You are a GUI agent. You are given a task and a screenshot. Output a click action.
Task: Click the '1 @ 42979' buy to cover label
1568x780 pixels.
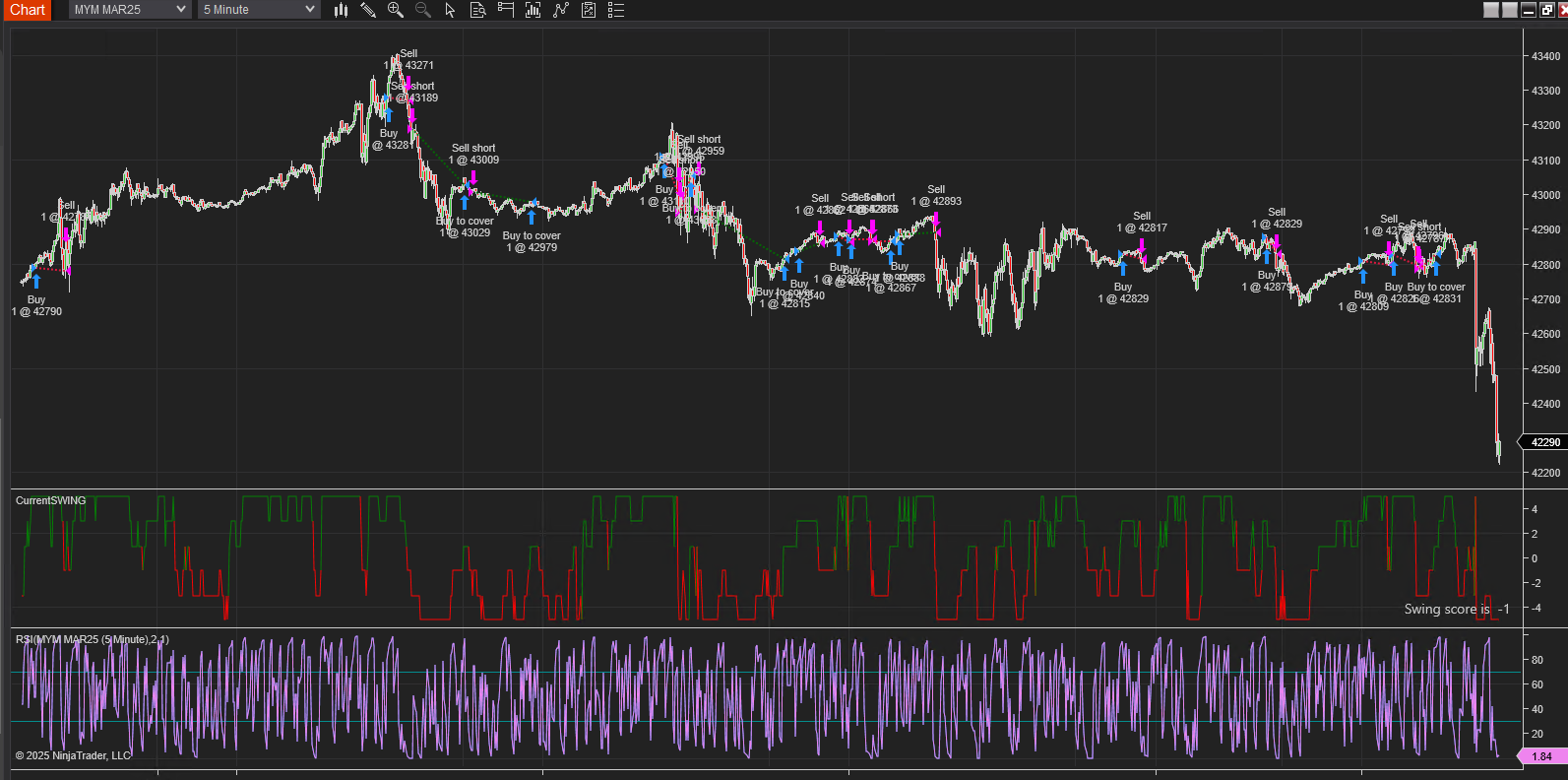(532, 247)
